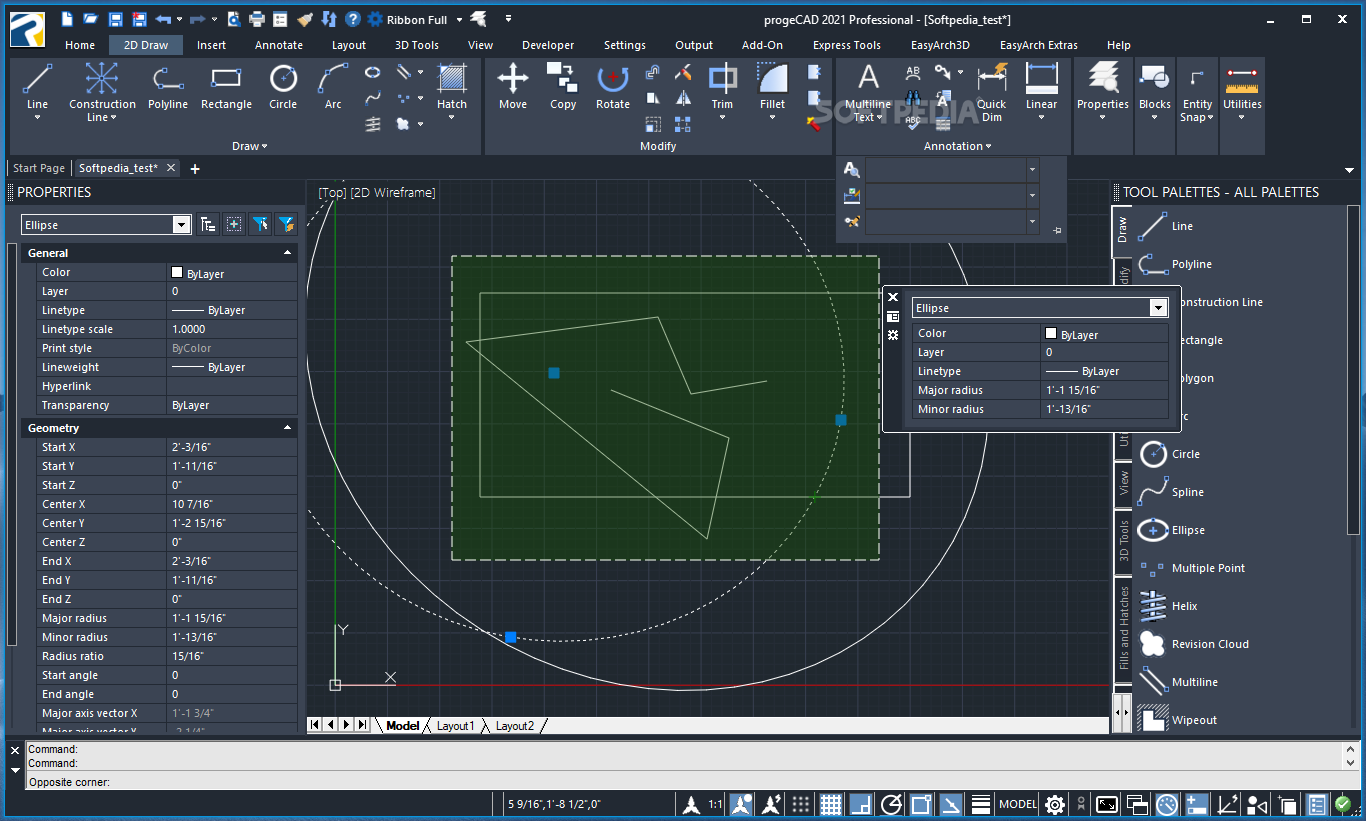Select the Copy tool in Modify panel
This screenshot has width=1366, height=821.
(563, 86)
